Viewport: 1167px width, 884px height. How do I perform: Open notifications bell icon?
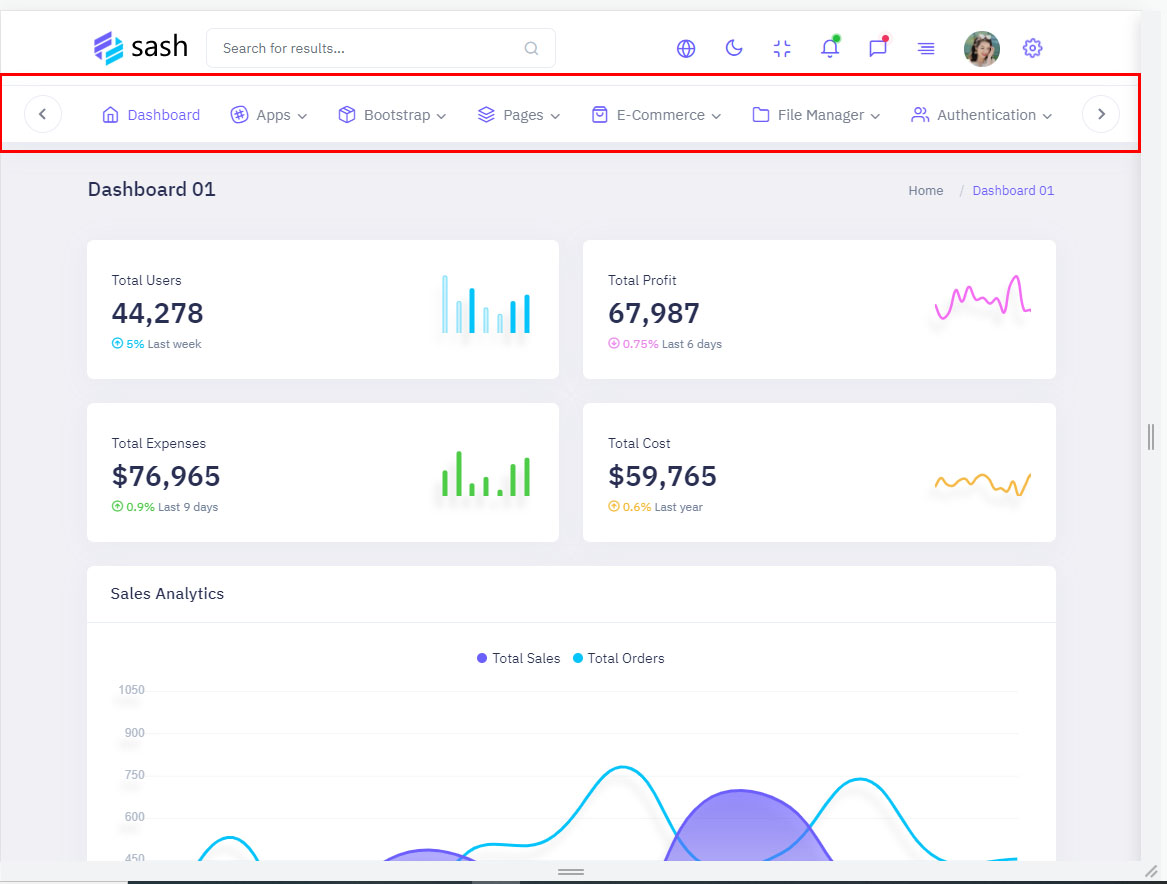coord(830,48)
